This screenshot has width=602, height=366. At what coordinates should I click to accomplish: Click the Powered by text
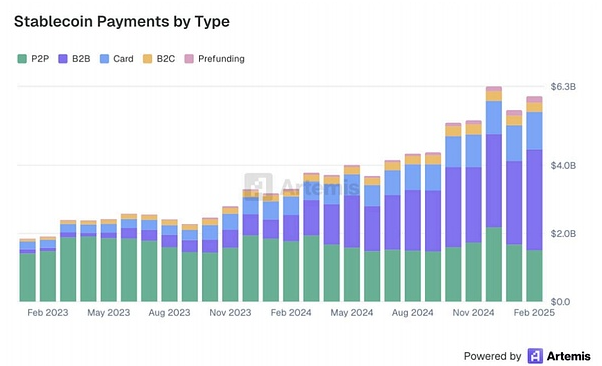[x=492, y=356]
